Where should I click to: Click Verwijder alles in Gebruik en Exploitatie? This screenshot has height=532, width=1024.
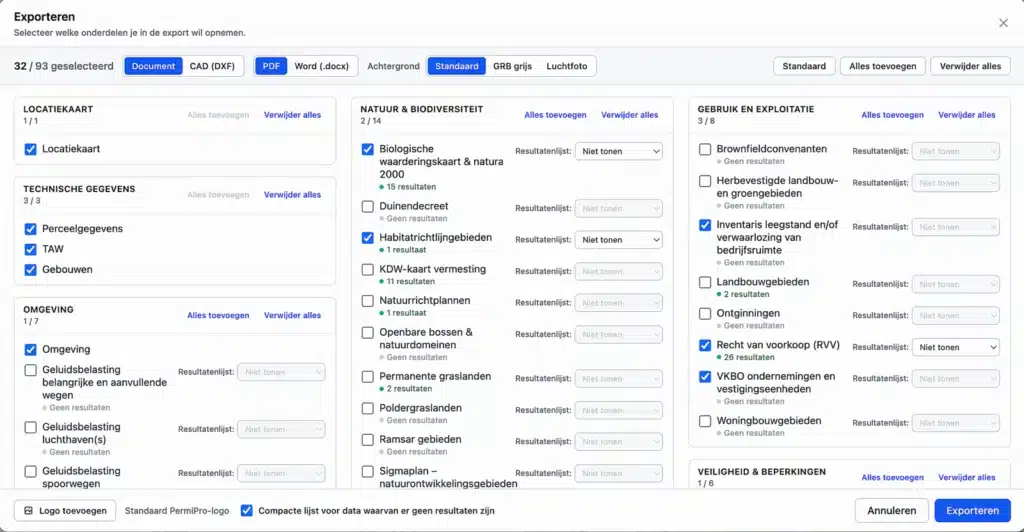967,115
